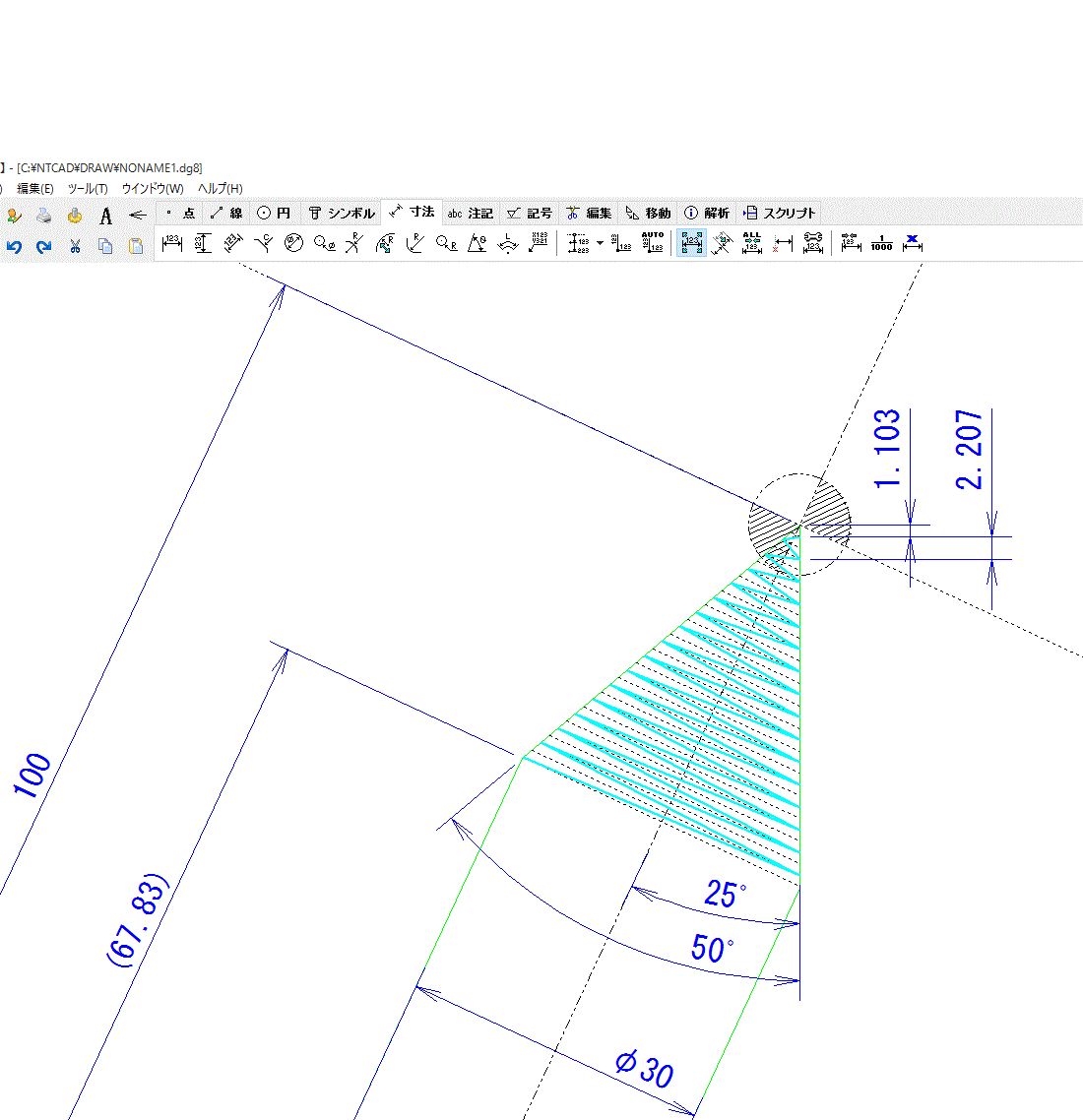This screenshot has width=1083, height=1120.
Task: Select the coordinate value leader dimension tool
Action: (x=539, y=244)
